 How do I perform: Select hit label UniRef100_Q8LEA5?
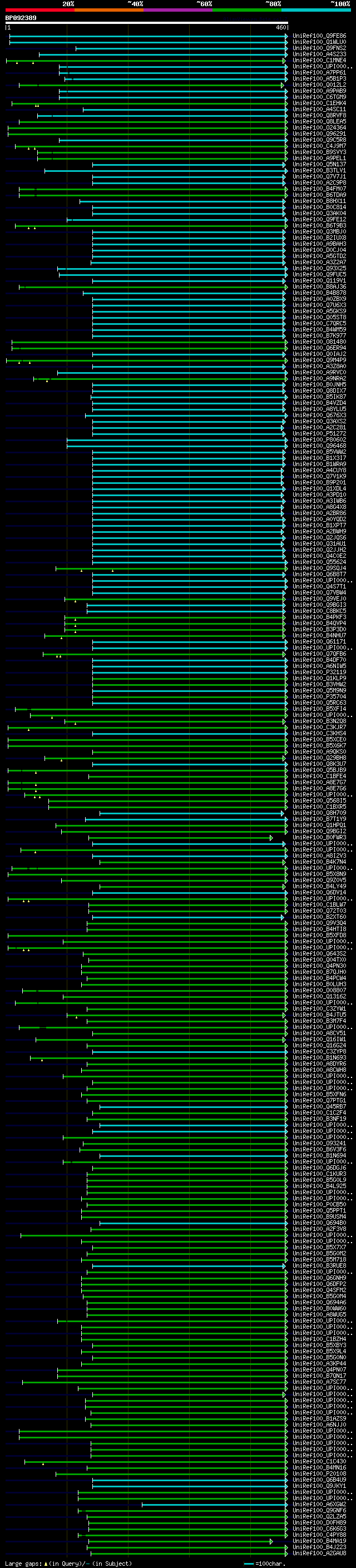[x=319, y=121]
